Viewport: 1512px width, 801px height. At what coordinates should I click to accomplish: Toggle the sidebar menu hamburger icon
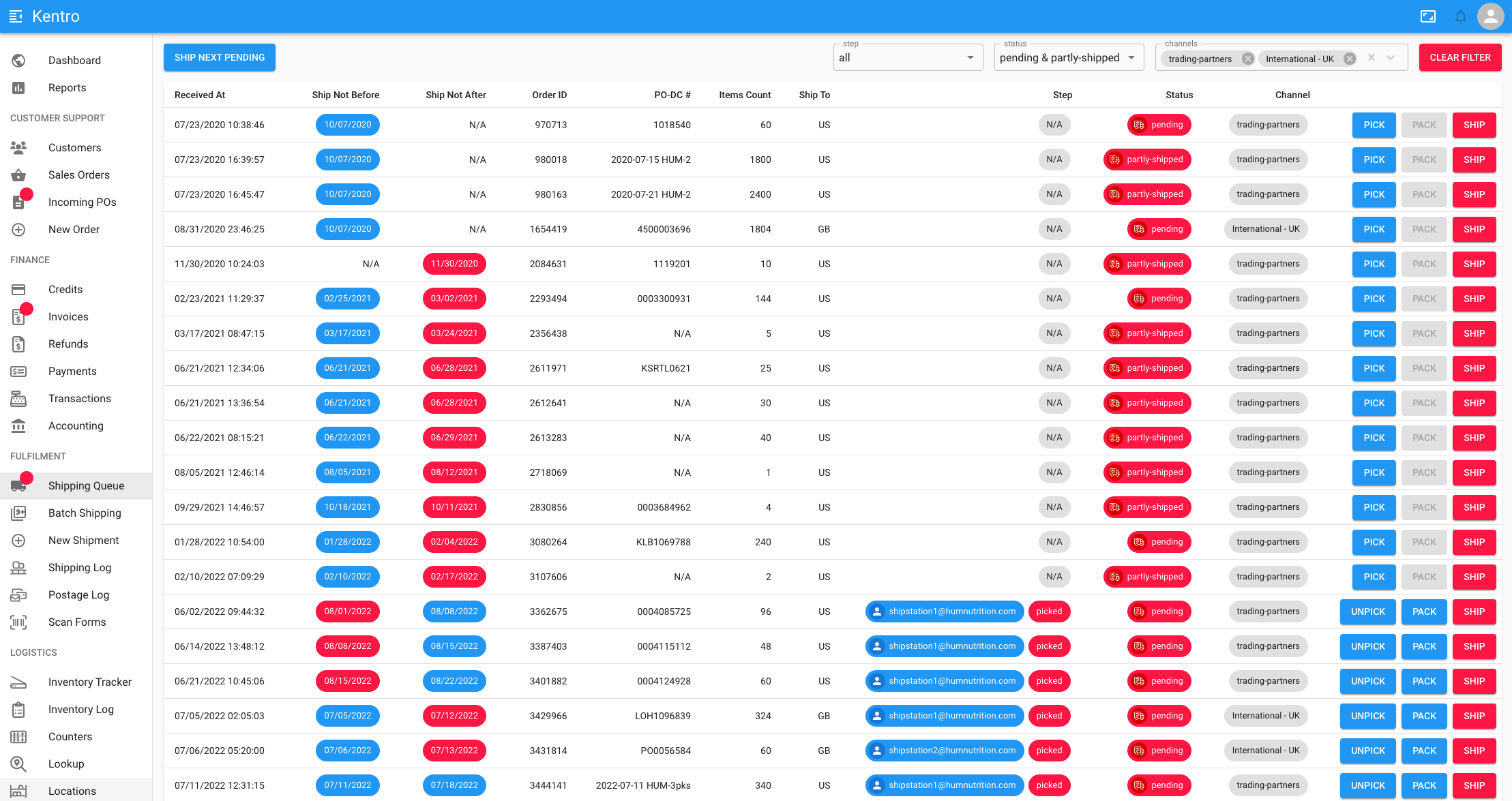click(16, 16)
